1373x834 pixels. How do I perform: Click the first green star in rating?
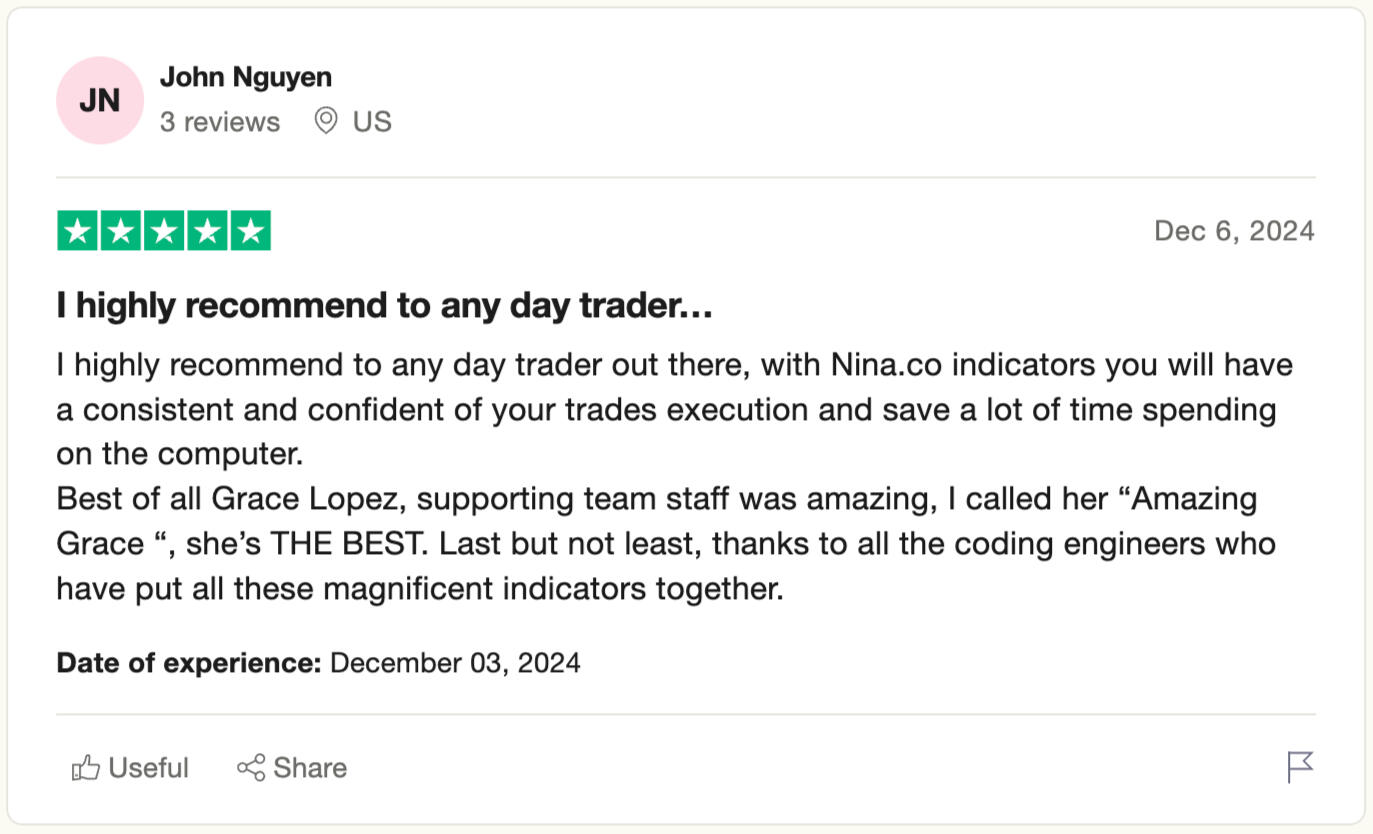(x=78, y=231)
